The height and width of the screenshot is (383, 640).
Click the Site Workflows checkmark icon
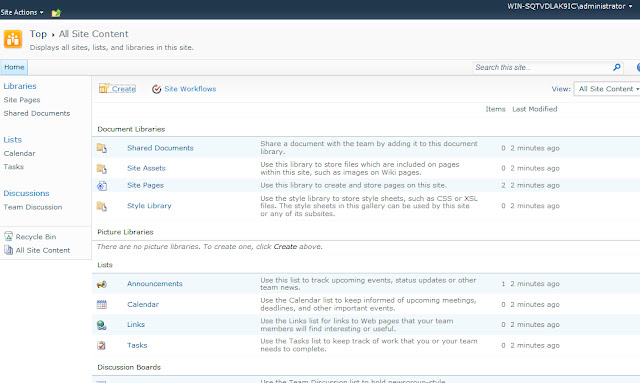coord(156,89)
